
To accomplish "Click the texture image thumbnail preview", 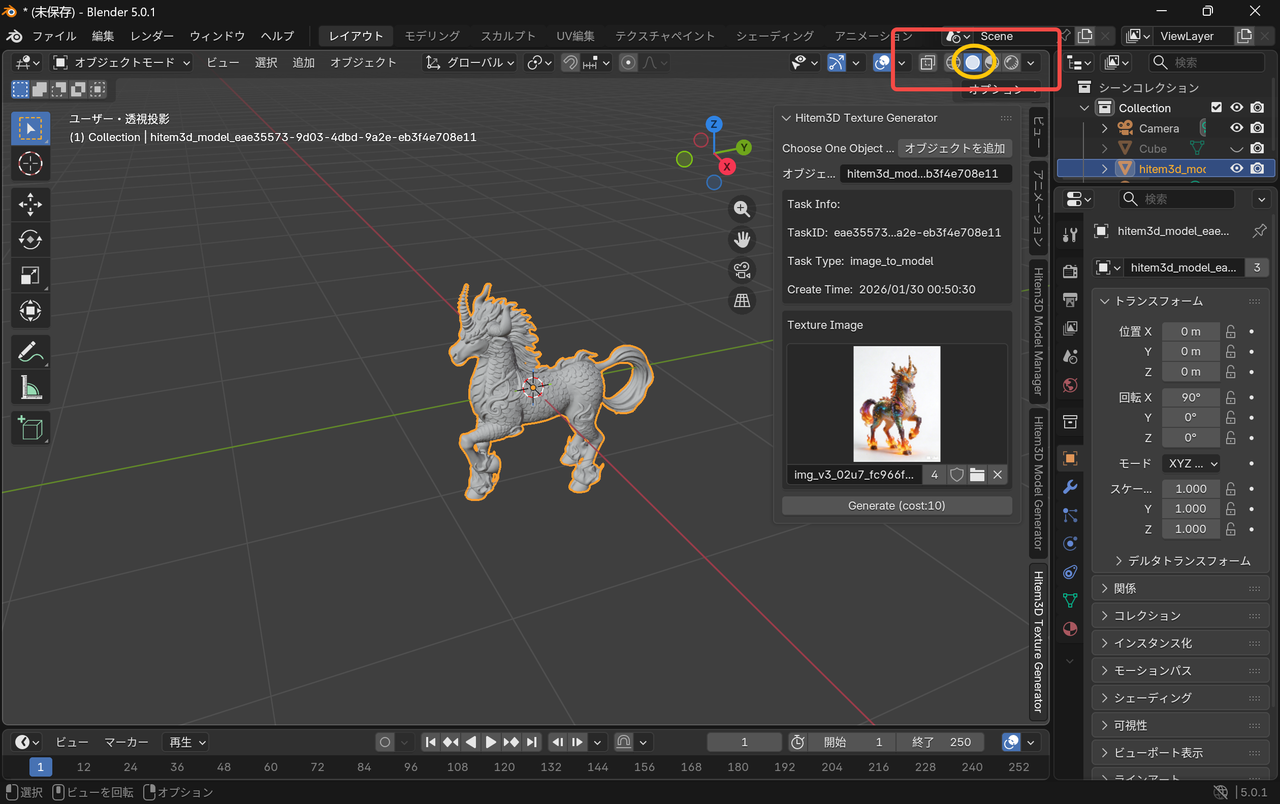I will (x=896, y=404).
